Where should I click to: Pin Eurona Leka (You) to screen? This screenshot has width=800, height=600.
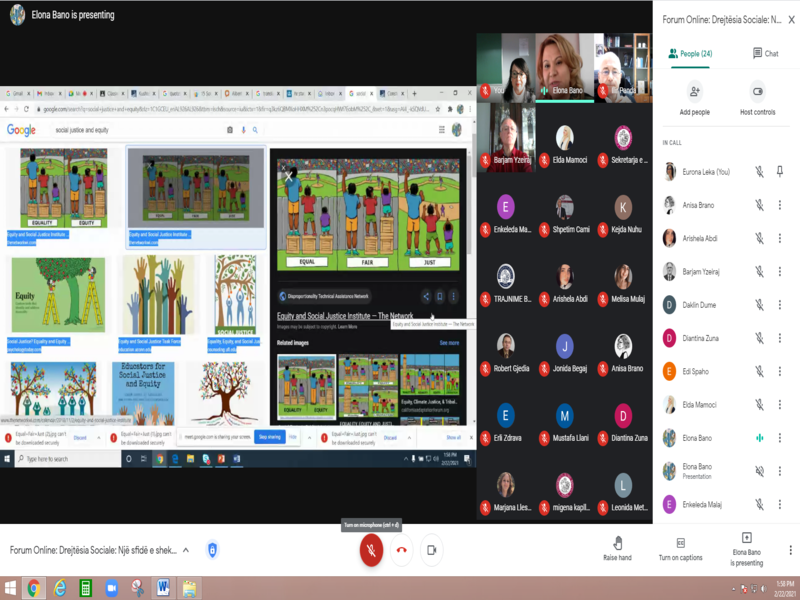780,172
